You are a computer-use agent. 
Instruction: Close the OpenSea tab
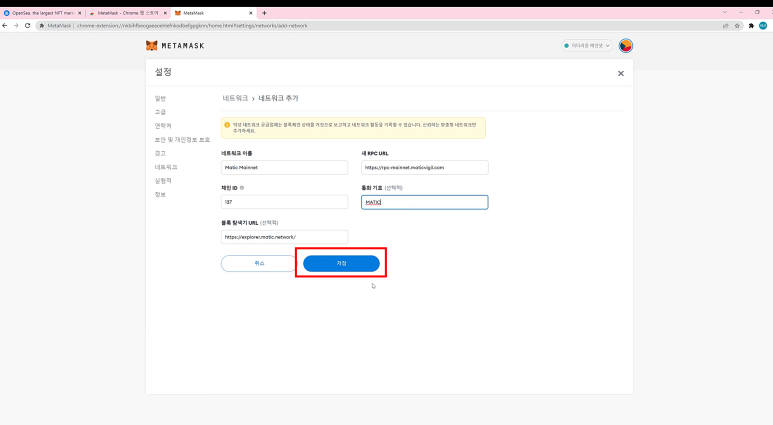tap(80, 13)
